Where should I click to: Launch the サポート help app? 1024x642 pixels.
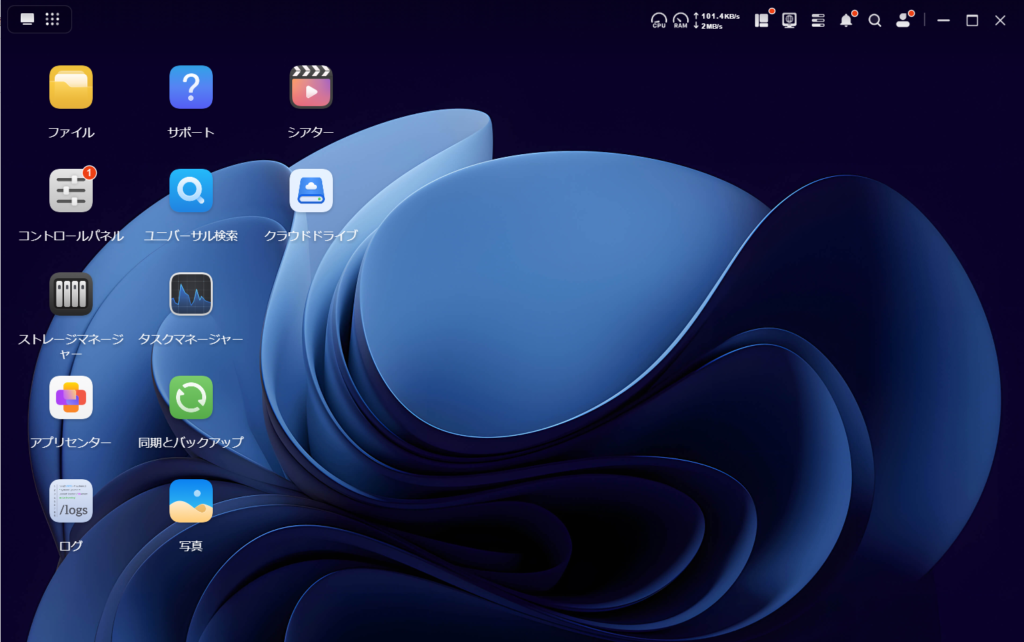point(191,88)
